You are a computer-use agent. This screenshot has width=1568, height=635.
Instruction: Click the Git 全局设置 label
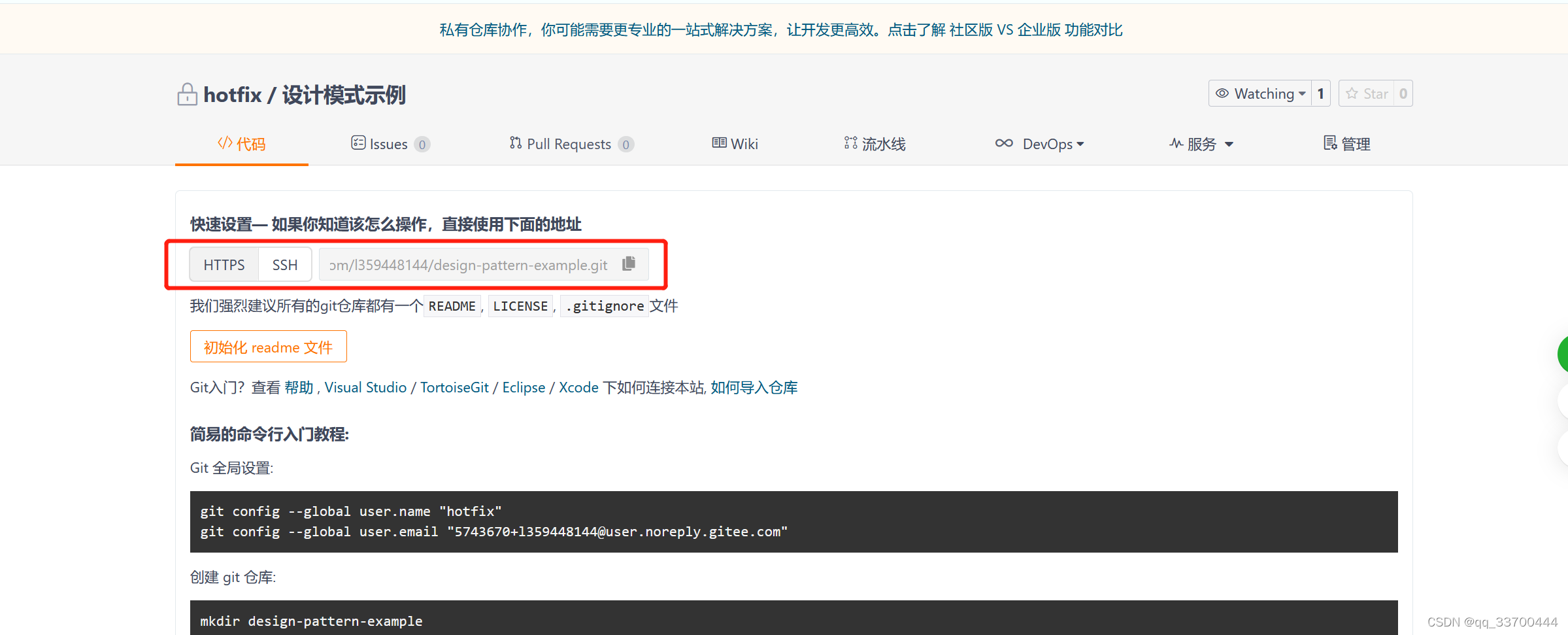[x=231, y=468]
